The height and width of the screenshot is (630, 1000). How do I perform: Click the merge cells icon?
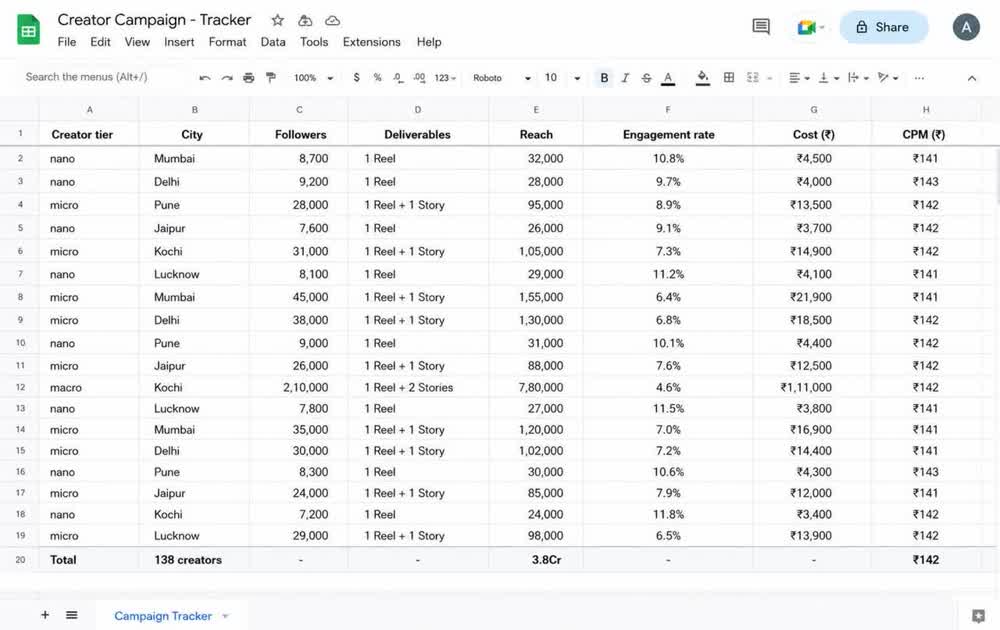pyautogui.click(x=753, y=78)
